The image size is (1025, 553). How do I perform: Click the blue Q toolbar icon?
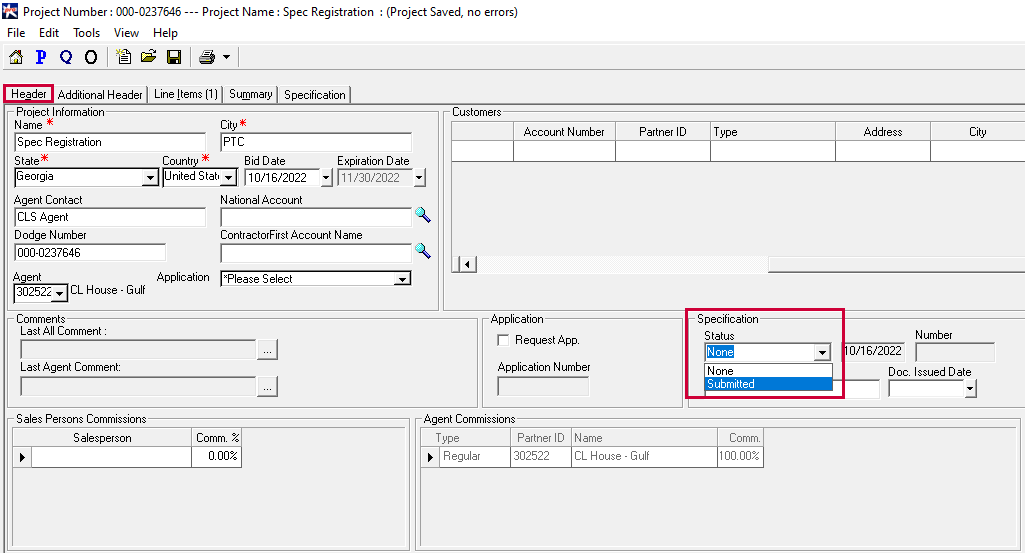pos(66,57)
